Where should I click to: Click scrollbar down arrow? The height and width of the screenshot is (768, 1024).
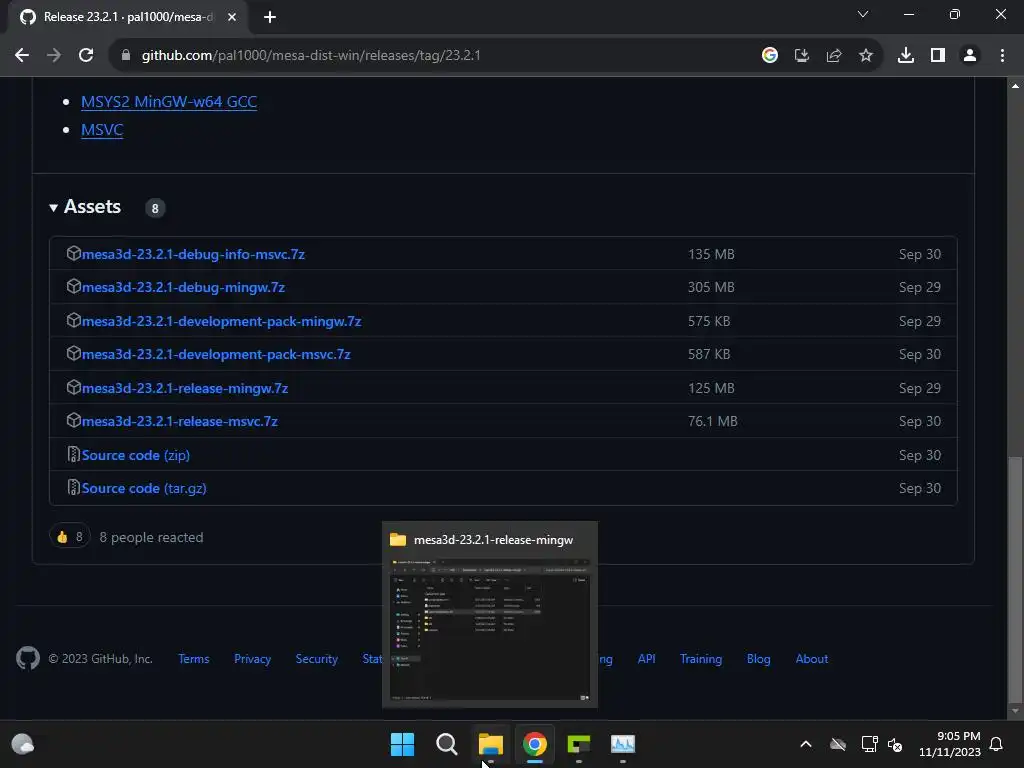pos(1015,711)
